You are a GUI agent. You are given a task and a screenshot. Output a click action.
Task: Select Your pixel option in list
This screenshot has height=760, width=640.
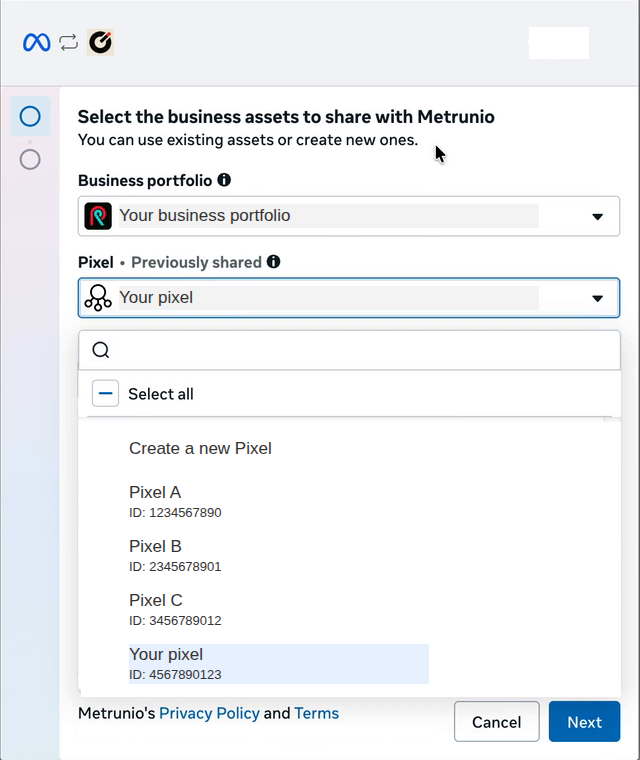click(x=279, y=664)
